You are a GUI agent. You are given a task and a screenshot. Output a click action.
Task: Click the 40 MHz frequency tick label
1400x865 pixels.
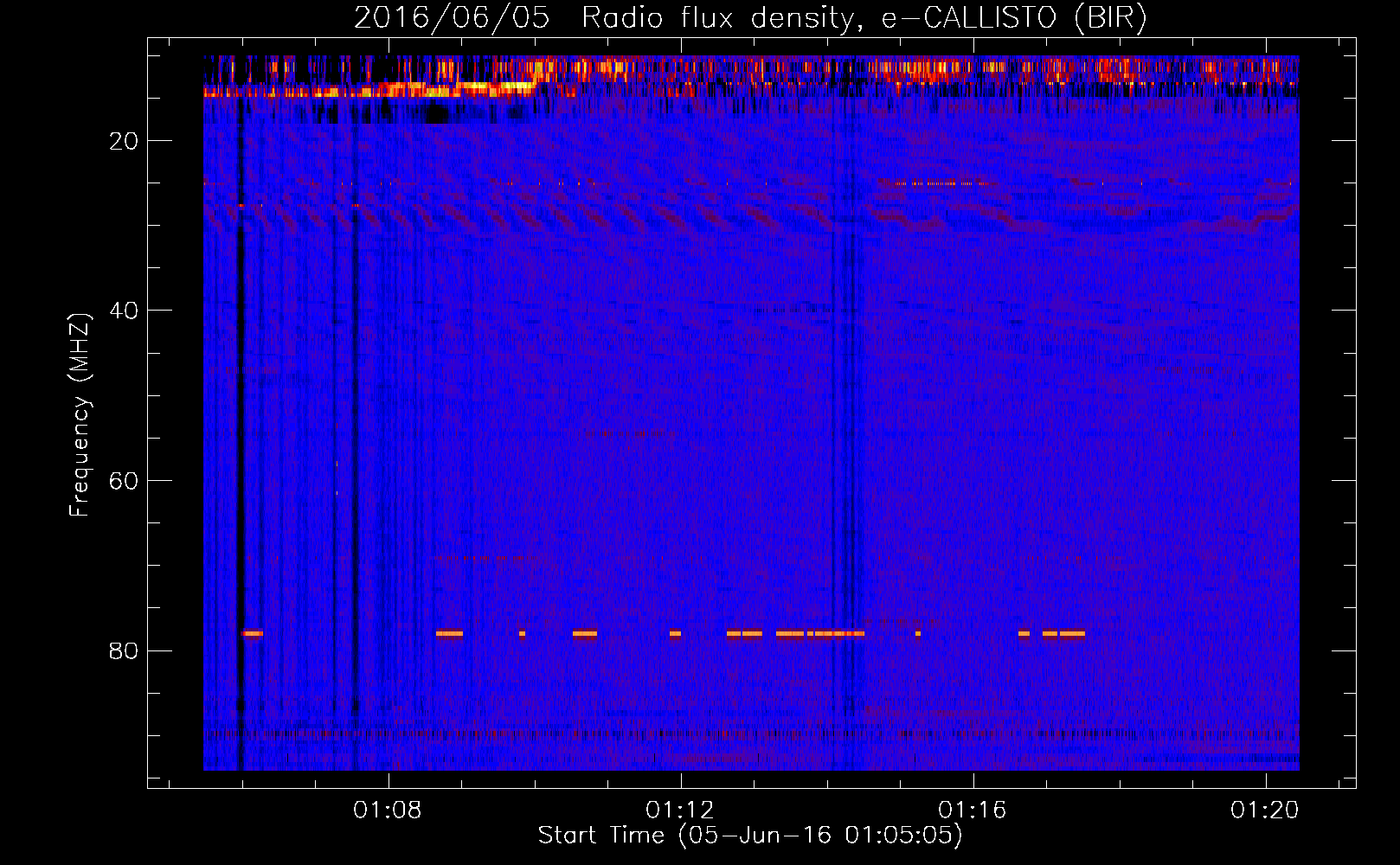click(124, 311)
